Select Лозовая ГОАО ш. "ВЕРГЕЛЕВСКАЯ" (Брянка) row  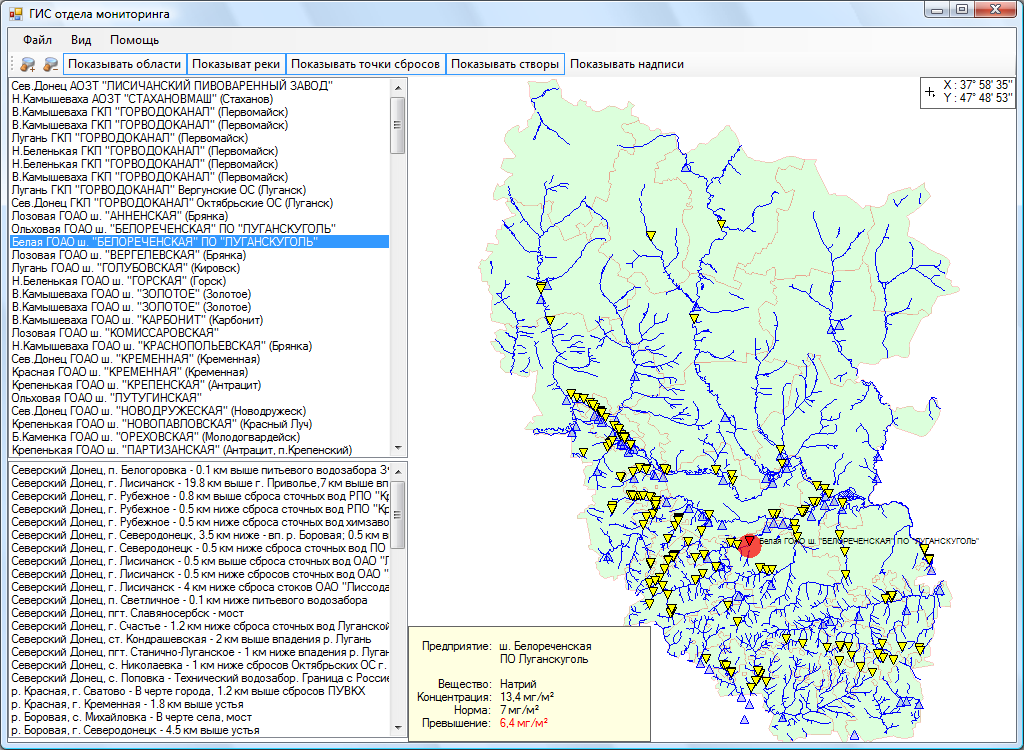(x=200, y=255)
